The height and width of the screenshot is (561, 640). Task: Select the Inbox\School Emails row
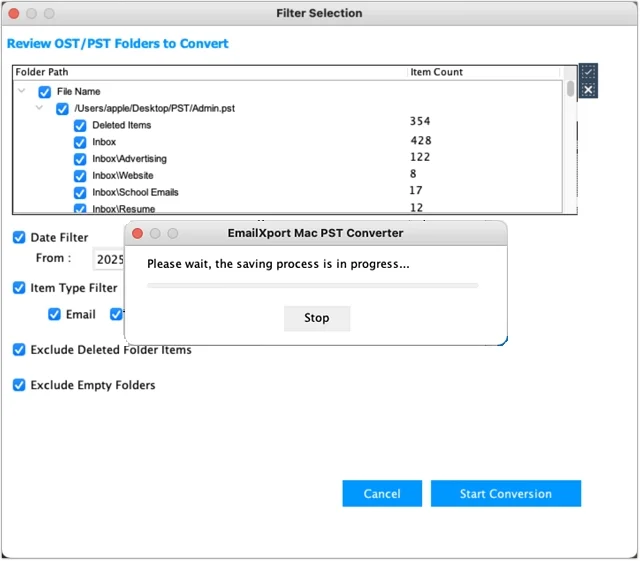pyautogui.click(x=135, y=192)
